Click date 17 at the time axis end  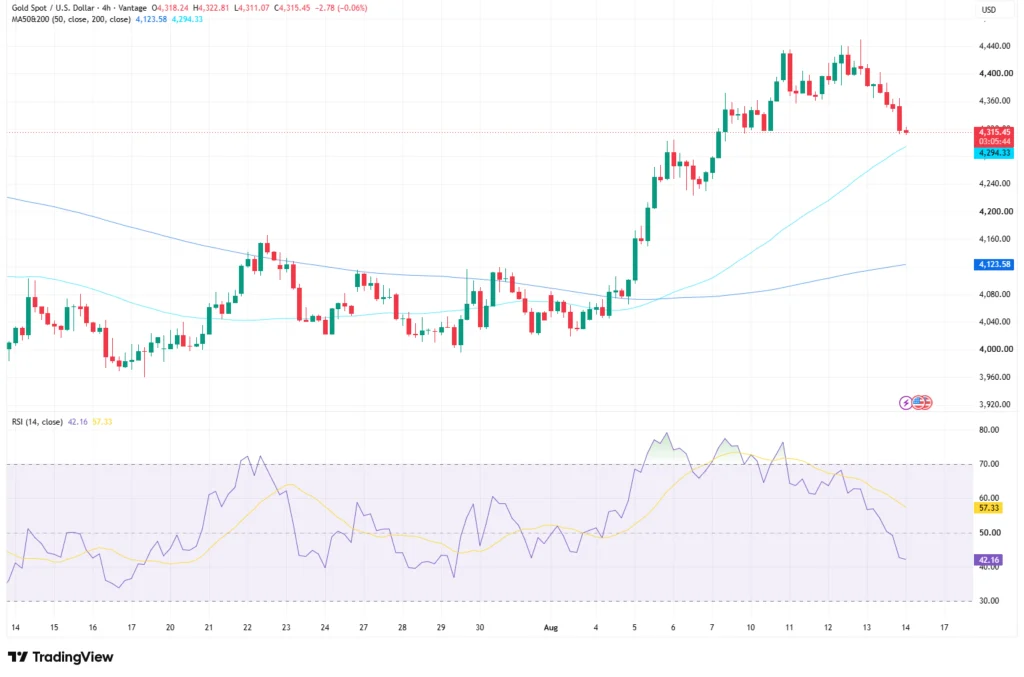tap(944, 627)
